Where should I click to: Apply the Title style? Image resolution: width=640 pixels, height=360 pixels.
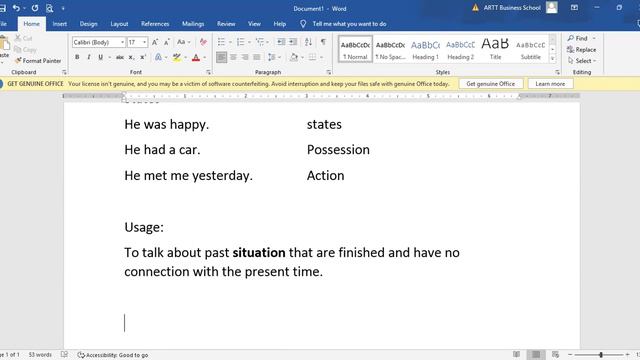coord(496,49)
